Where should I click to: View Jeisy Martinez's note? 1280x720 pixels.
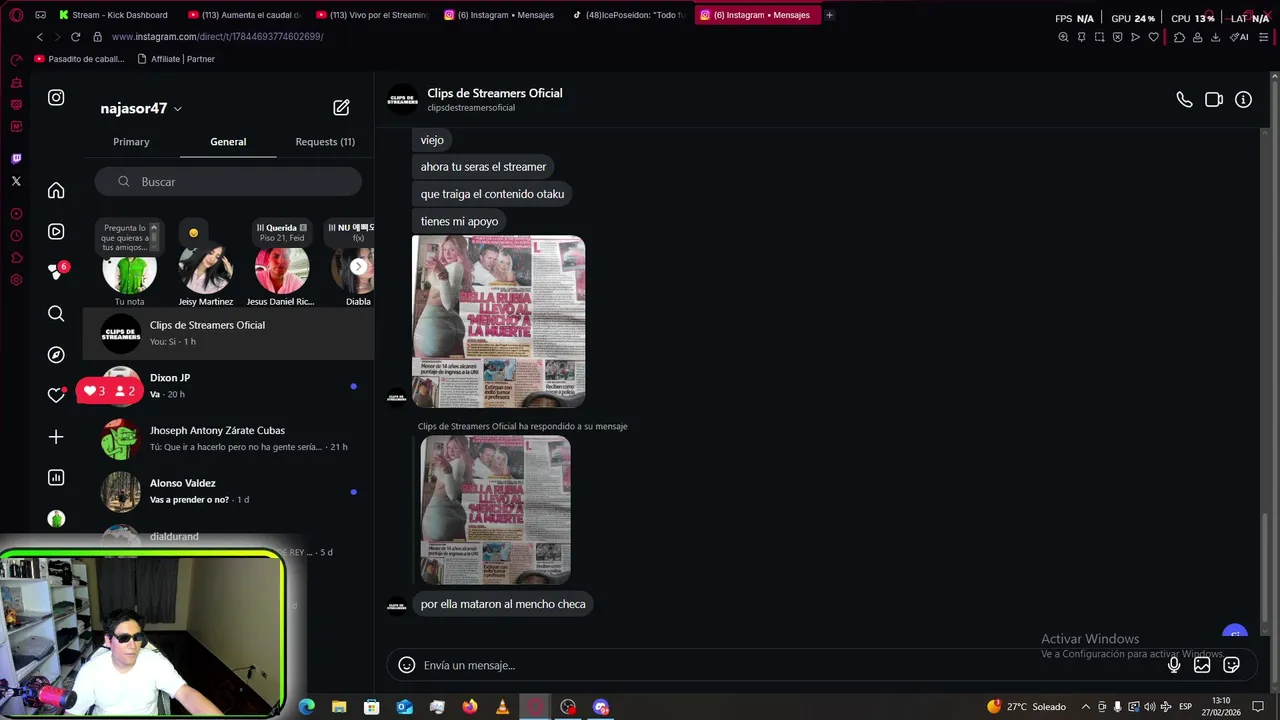point(205,268)
